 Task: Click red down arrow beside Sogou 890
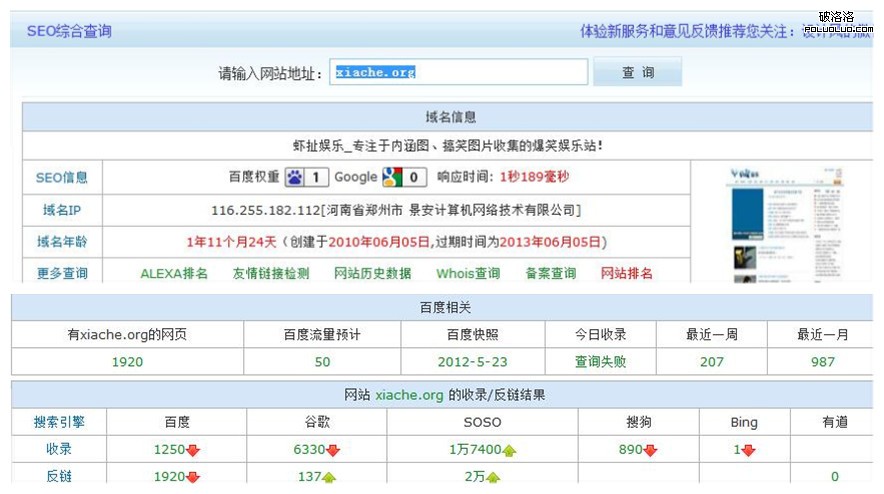651,451
